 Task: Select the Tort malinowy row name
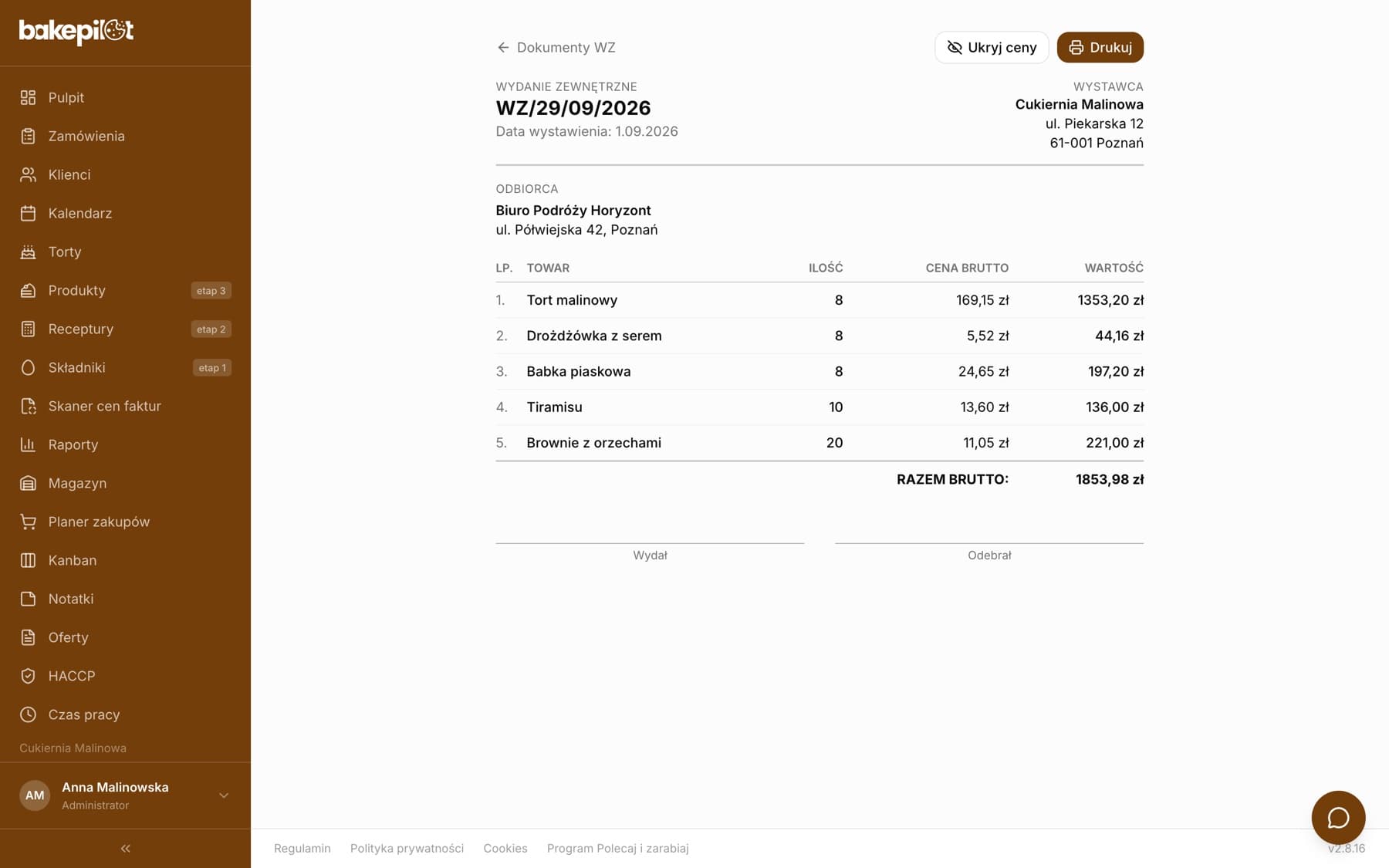tap(572, 300)
